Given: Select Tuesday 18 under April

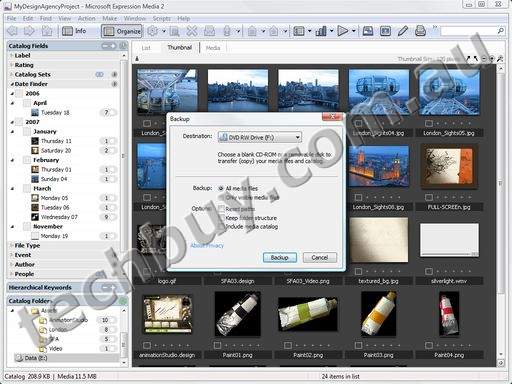Looking at the screenshot, I should [55, 113].
